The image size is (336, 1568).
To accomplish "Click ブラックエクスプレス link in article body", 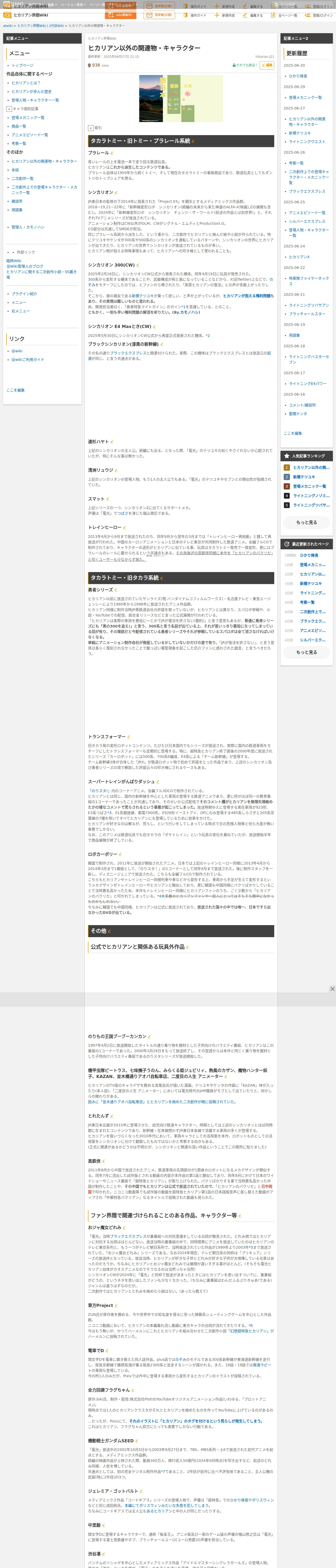I will [128, 353].
